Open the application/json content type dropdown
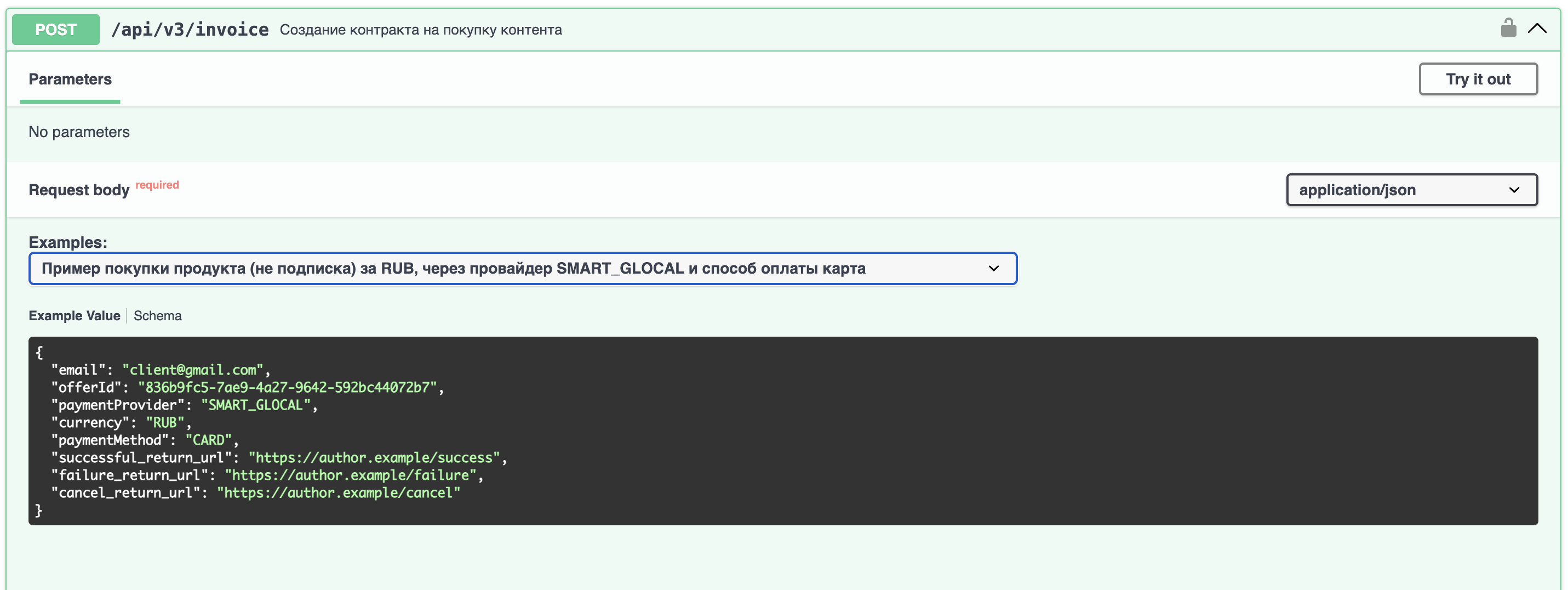This screenshot has width=1568, height=590. (1411, 190)
